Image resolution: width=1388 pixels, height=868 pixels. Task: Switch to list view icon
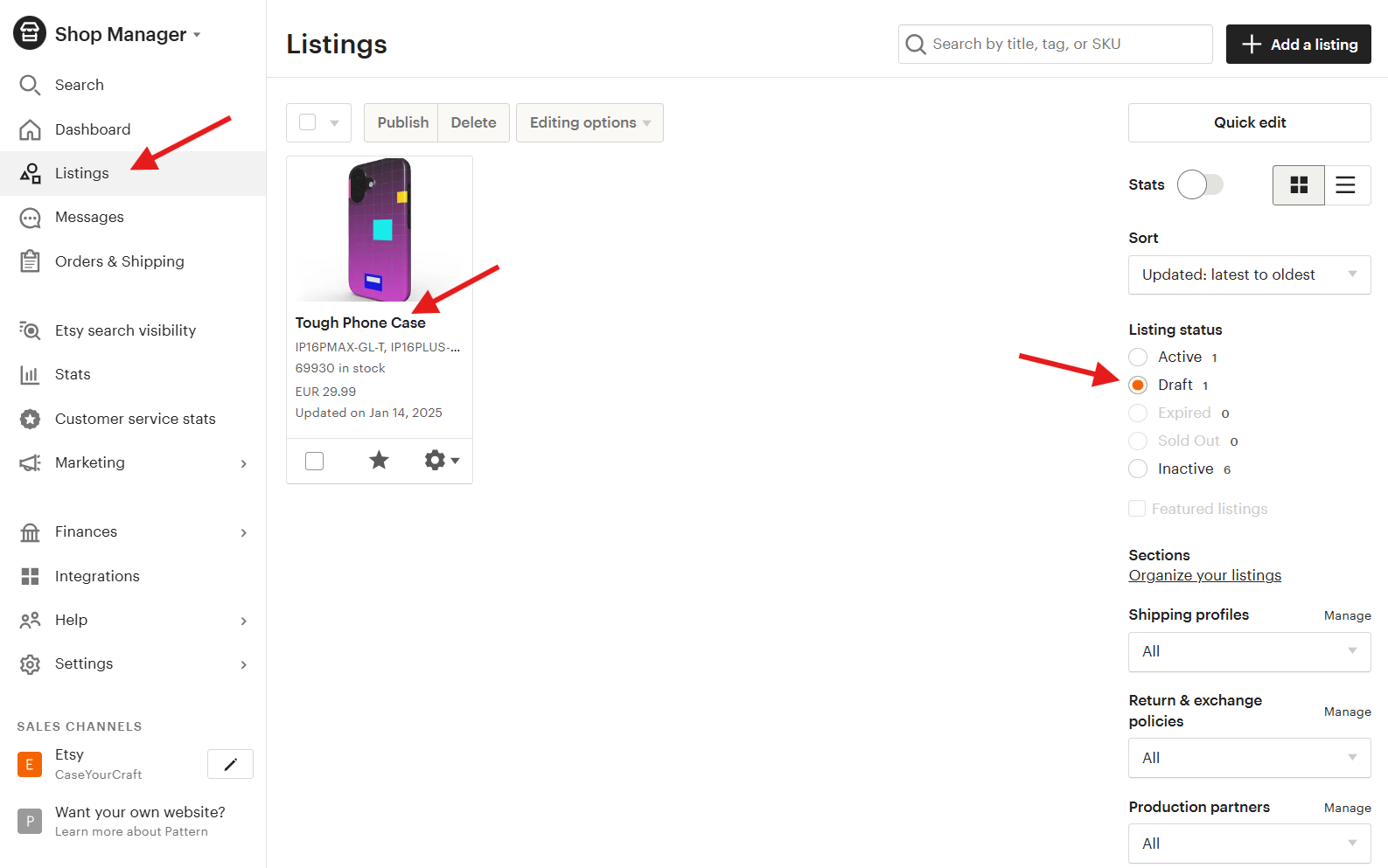pos(1346,185)
